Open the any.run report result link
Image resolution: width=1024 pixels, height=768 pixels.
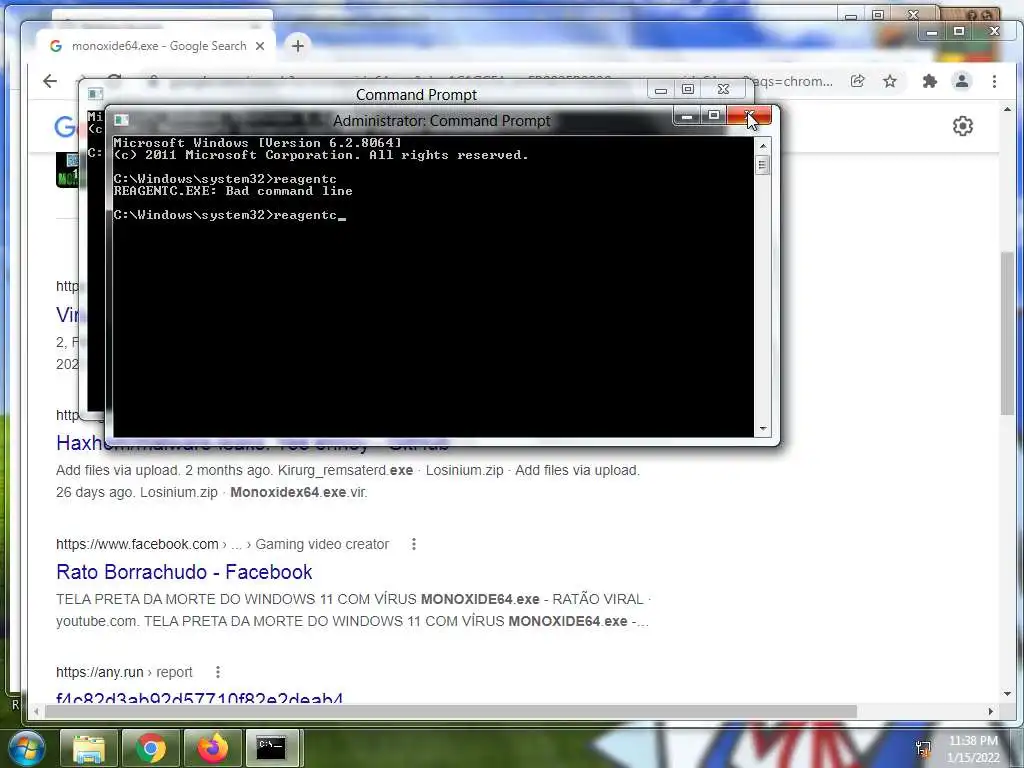(x=199, y=699)
